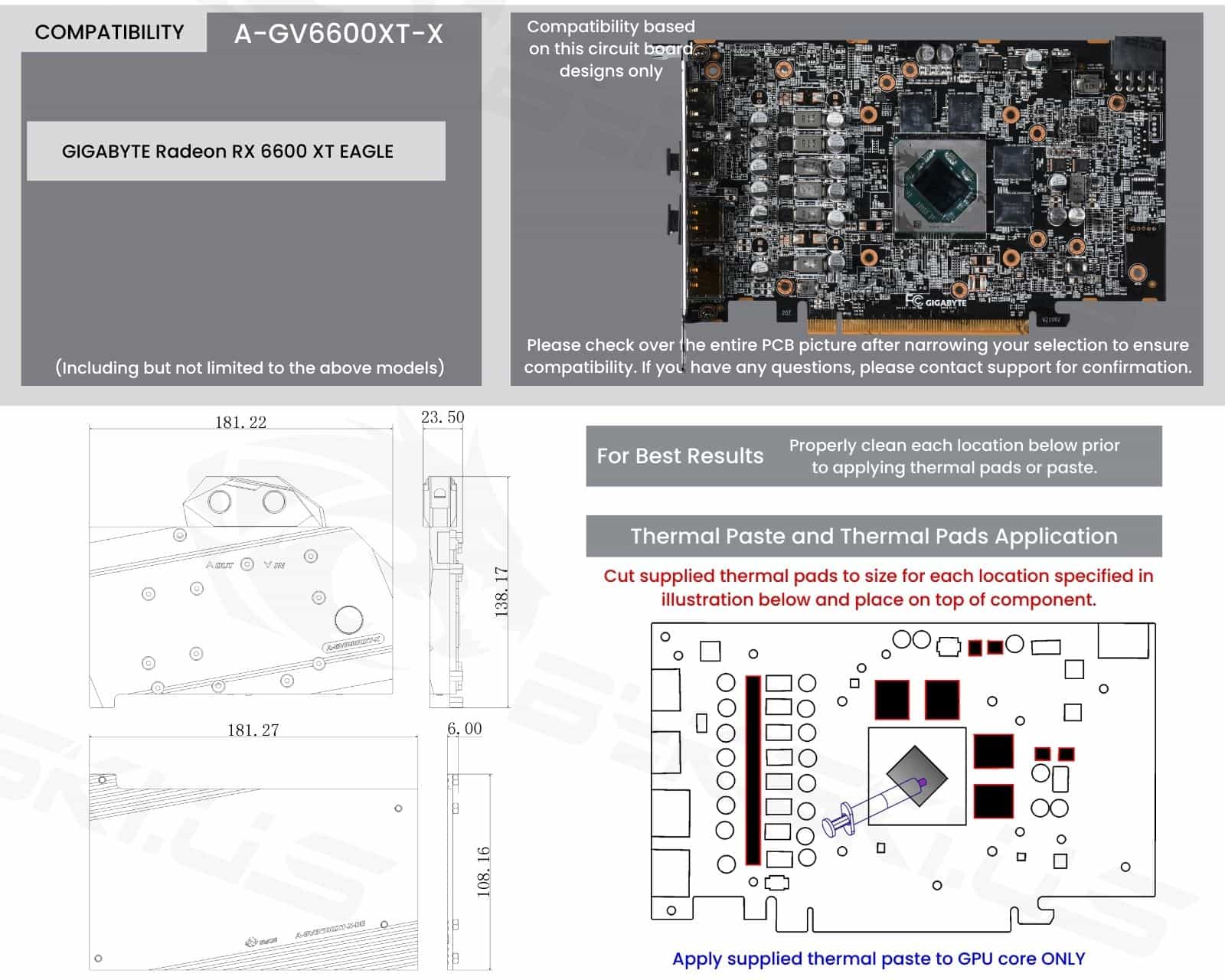Viewport: 1225px width, 980px height.
Task: Click the thermal paste syringe illustration
Action: click(873, 807)
